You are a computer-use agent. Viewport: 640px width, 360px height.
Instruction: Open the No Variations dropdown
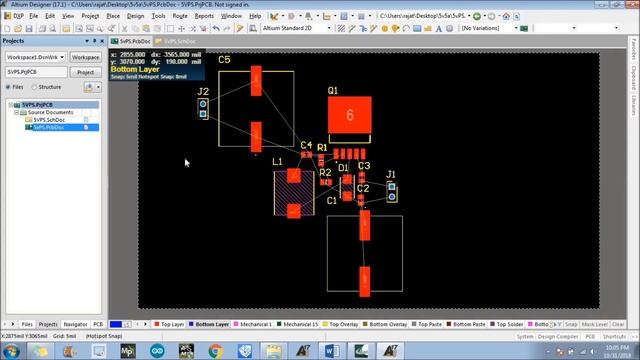click(x=516, y=28)
